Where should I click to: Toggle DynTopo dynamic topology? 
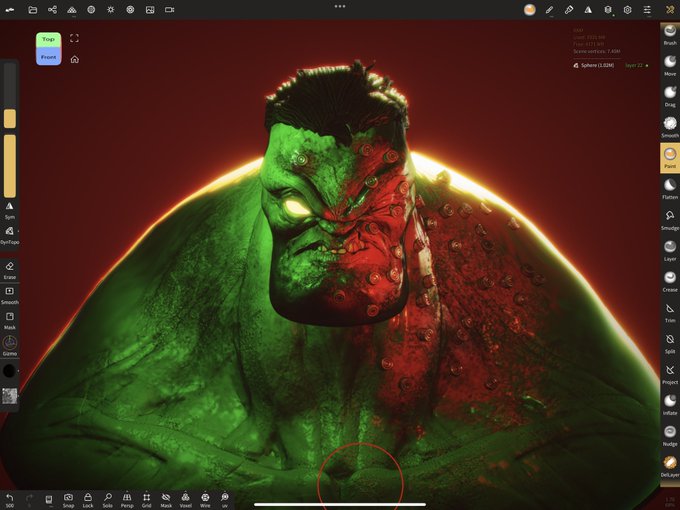pyautogui.click(x=10, y=235)
